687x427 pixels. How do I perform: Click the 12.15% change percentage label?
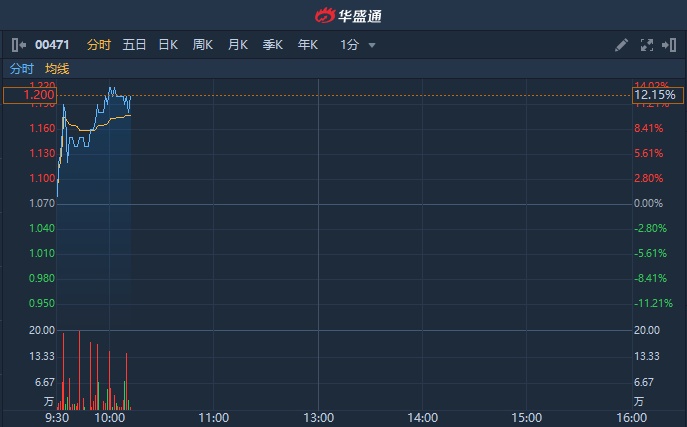tap(656, 95)
